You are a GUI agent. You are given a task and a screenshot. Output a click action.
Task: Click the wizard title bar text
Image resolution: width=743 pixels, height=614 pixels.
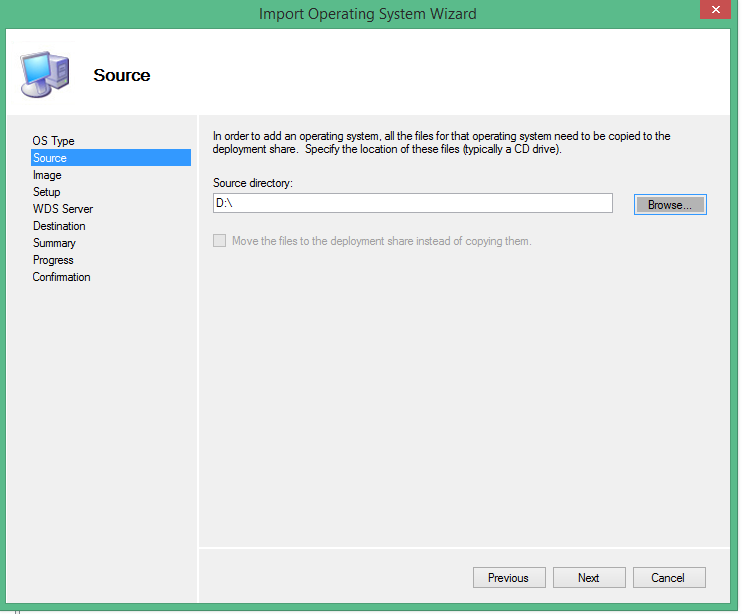point(367,14)
